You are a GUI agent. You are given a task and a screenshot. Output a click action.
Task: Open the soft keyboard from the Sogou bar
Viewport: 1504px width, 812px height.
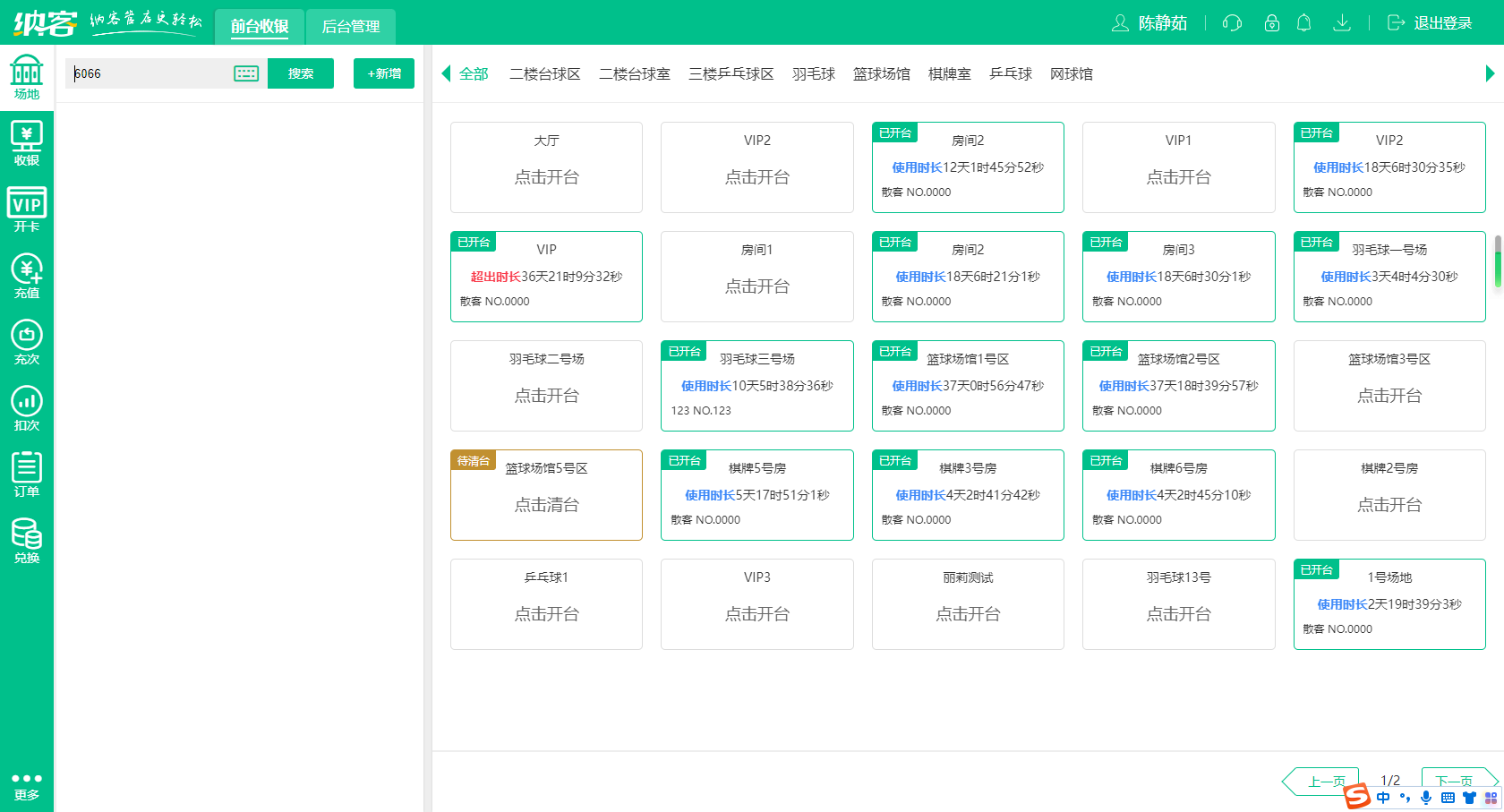1448,798
